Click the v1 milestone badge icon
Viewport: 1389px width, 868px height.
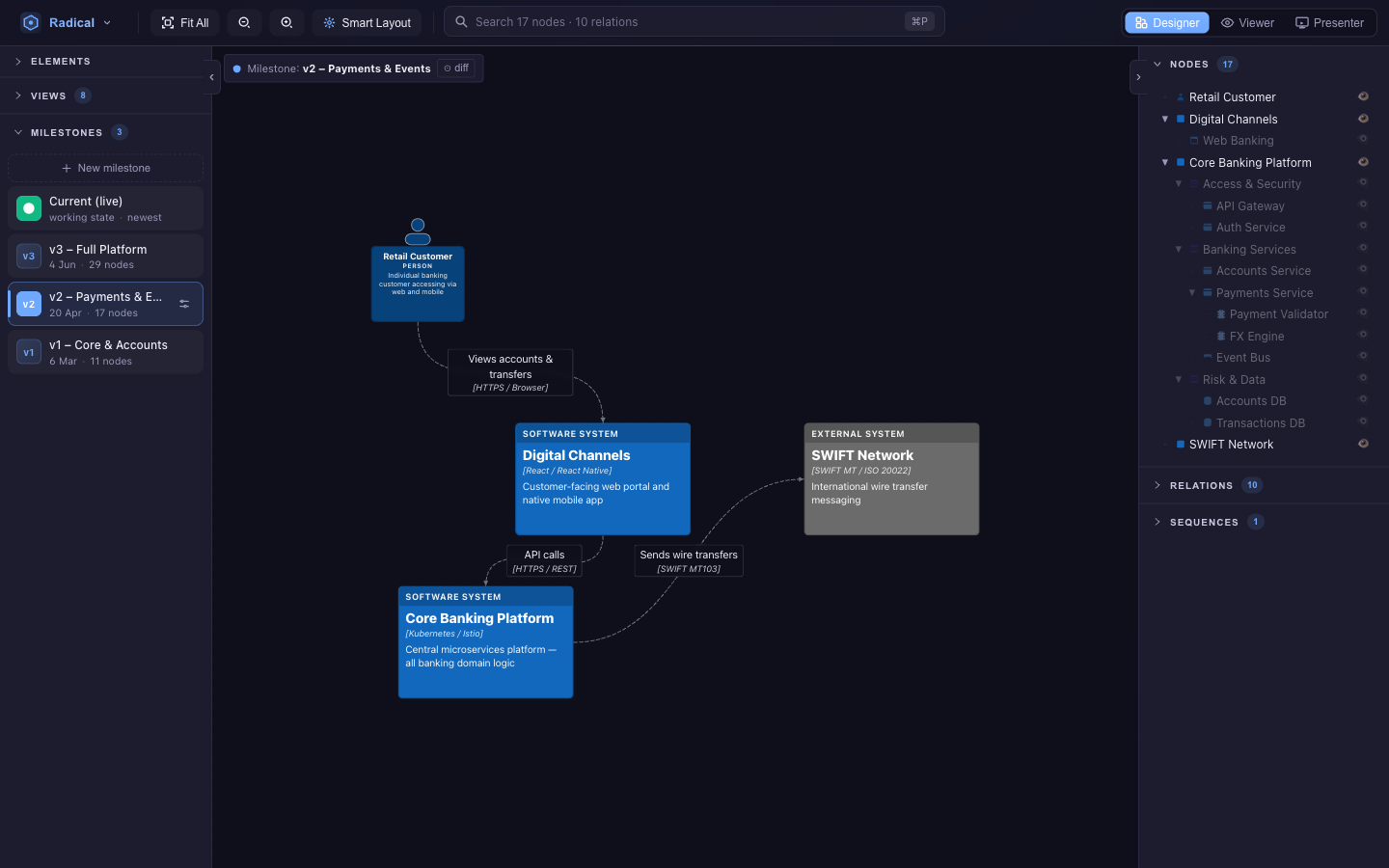(29, 352)
